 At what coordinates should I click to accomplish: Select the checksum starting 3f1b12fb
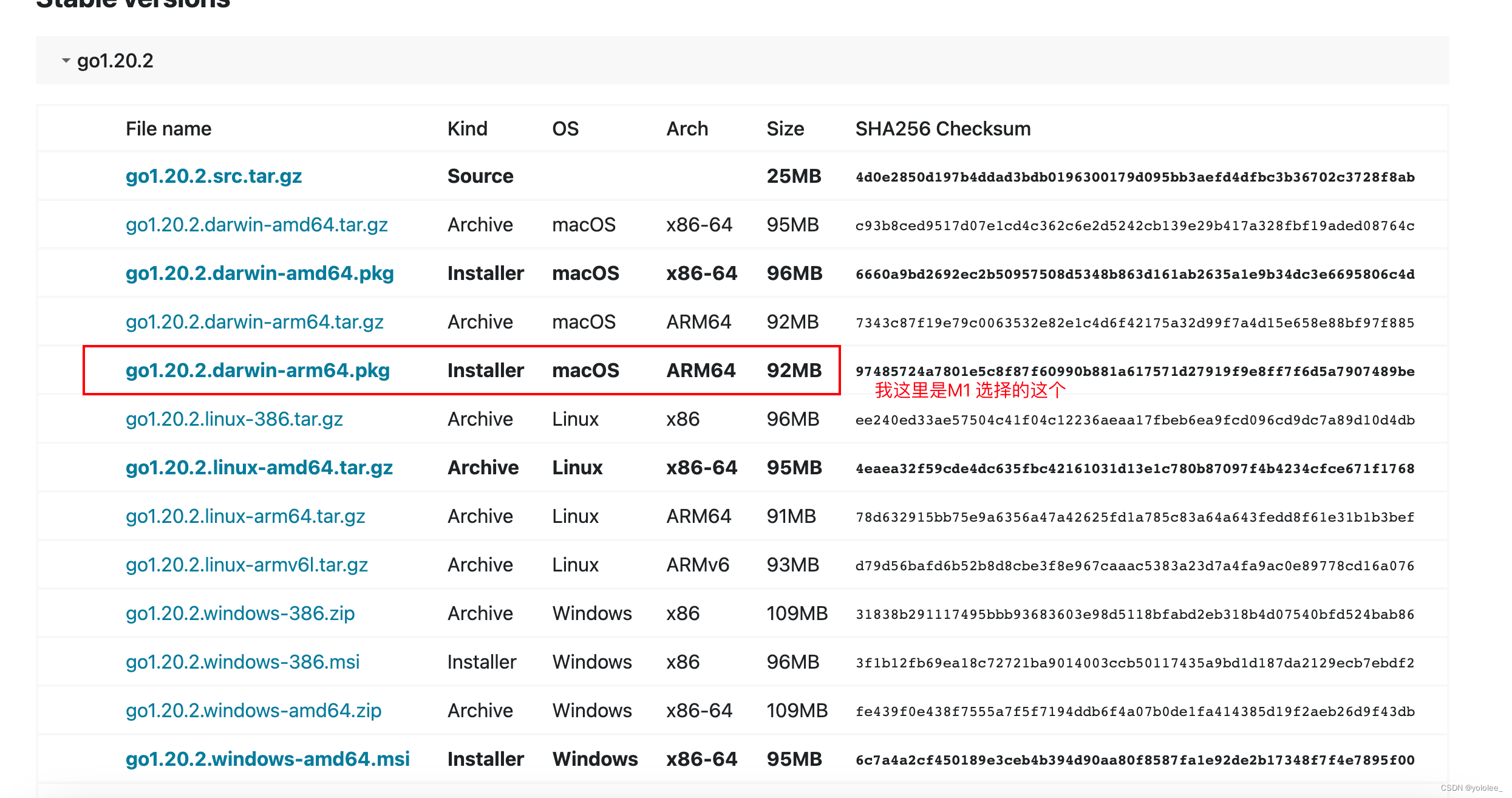click(1135, 663)
